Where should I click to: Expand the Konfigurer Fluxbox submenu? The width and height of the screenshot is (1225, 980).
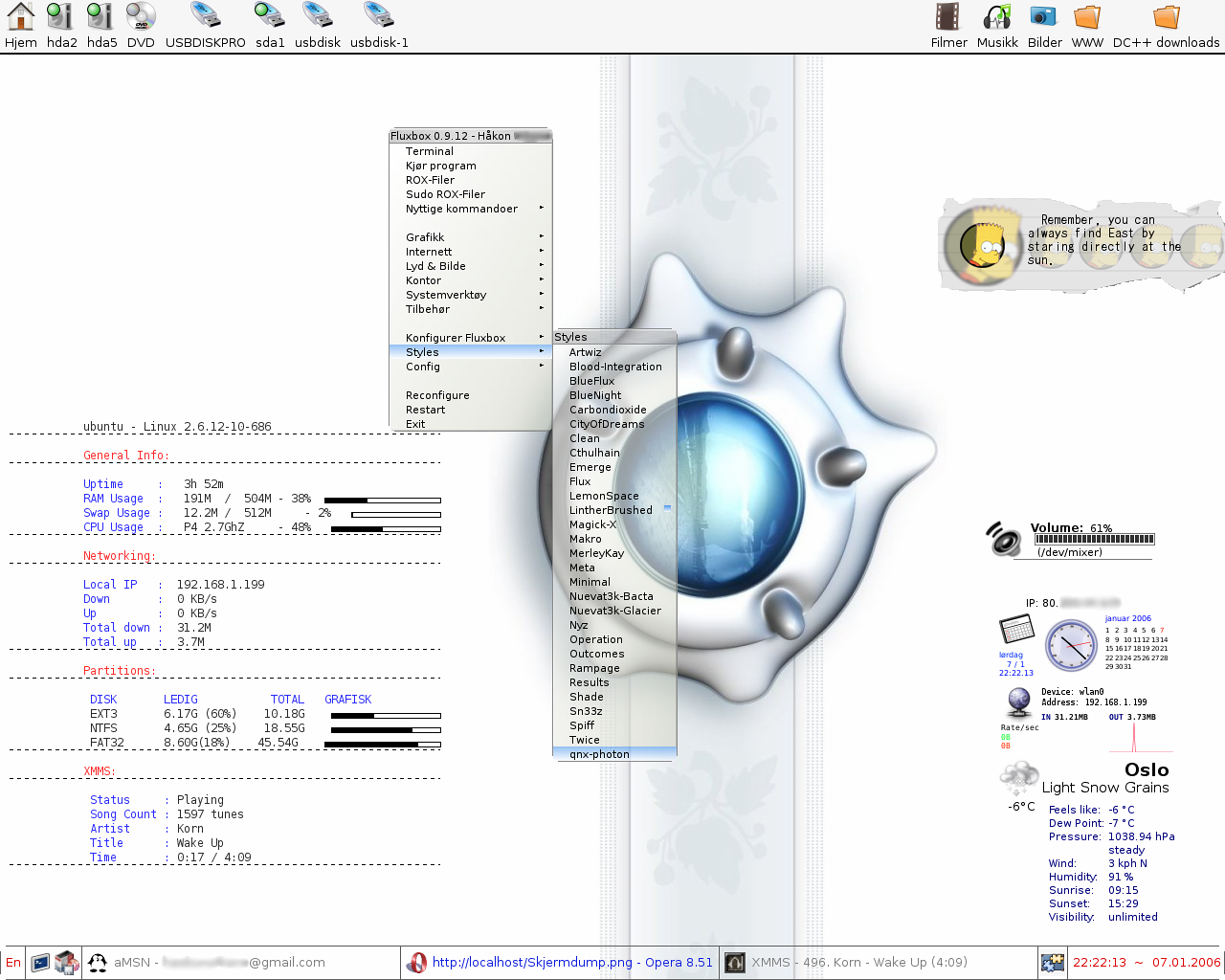471,338
